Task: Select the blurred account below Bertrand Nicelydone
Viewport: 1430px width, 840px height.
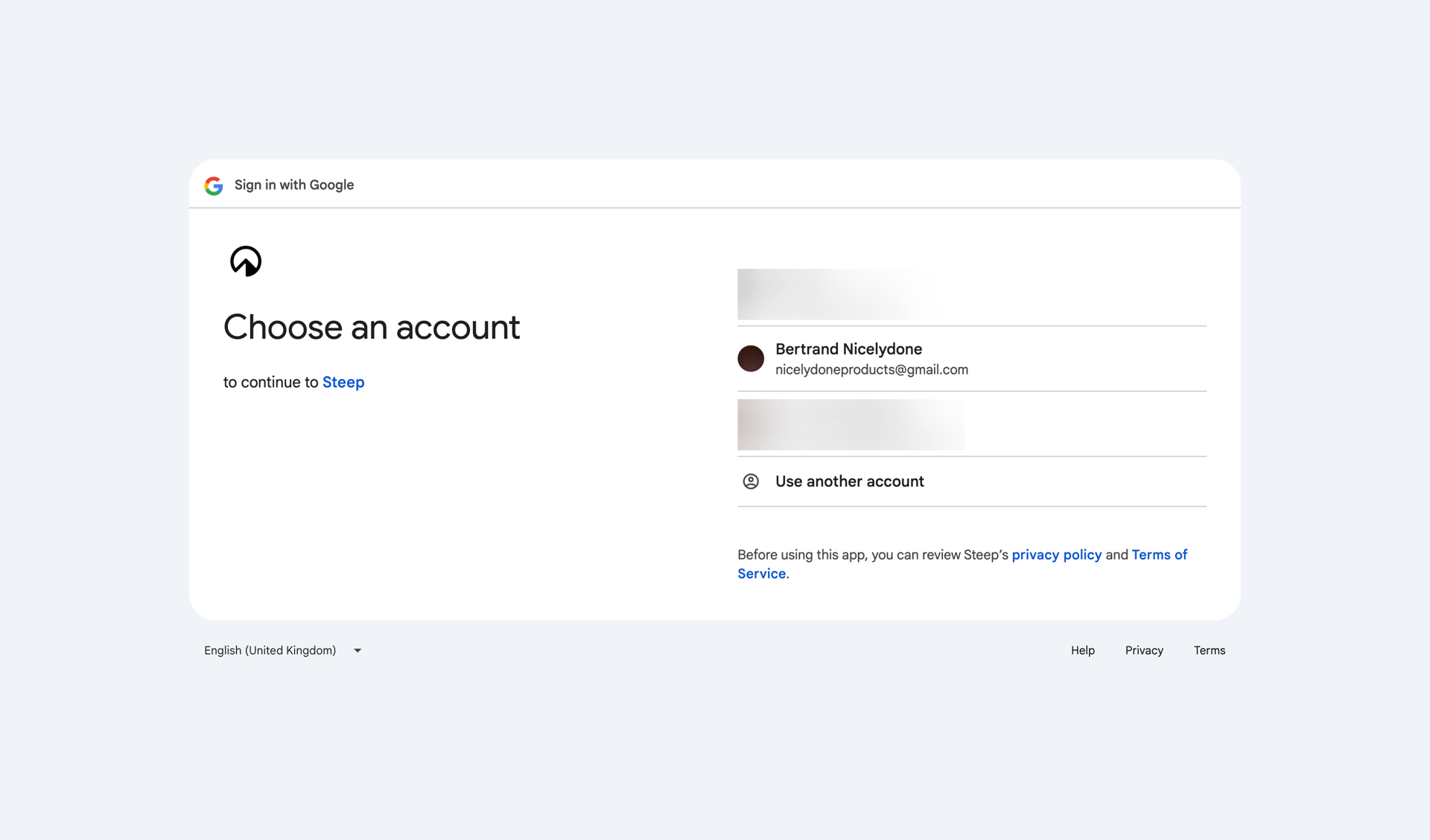Action: [x=851, y=424]
